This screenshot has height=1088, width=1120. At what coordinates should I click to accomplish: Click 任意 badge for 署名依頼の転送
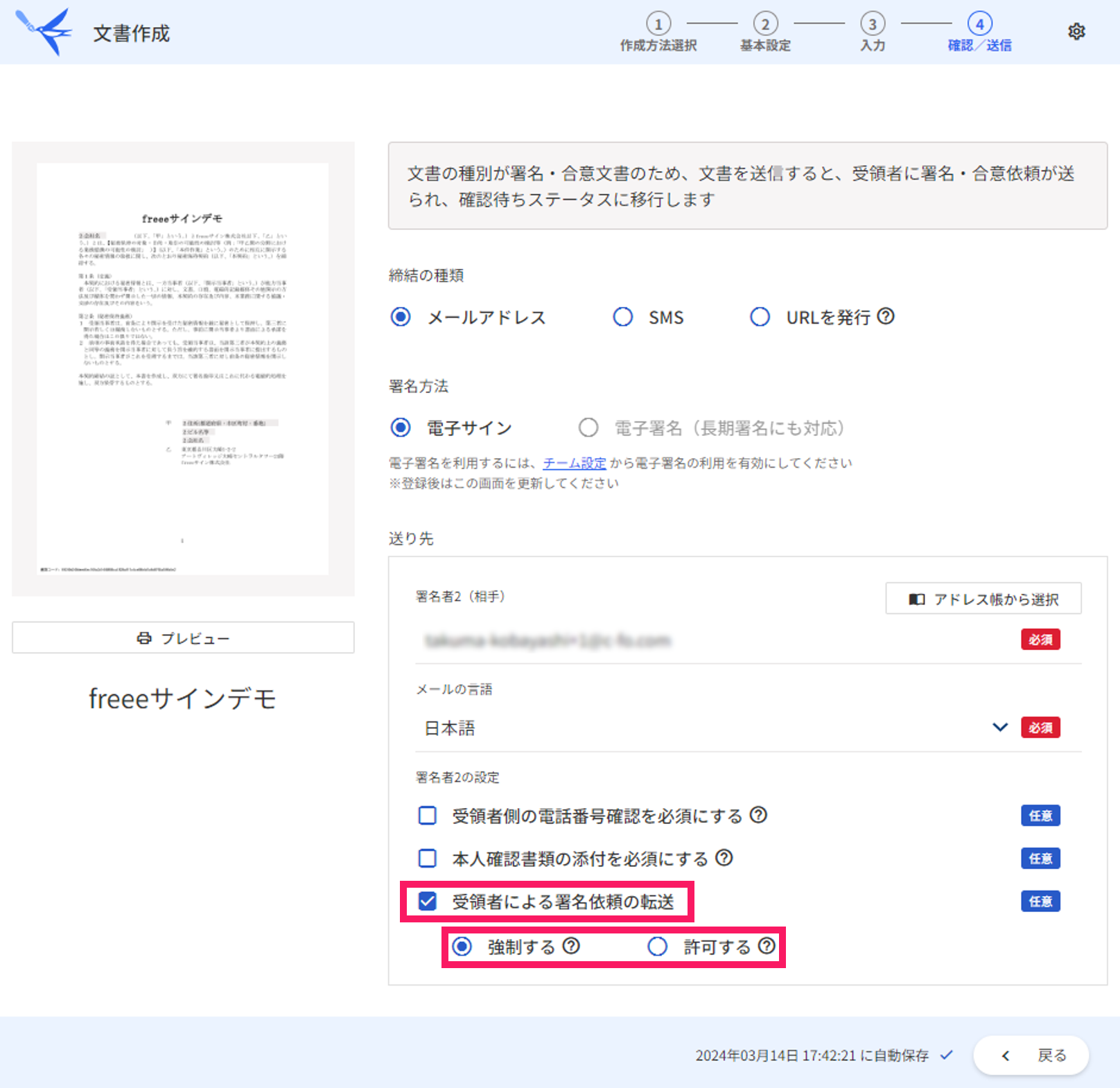1040,902
